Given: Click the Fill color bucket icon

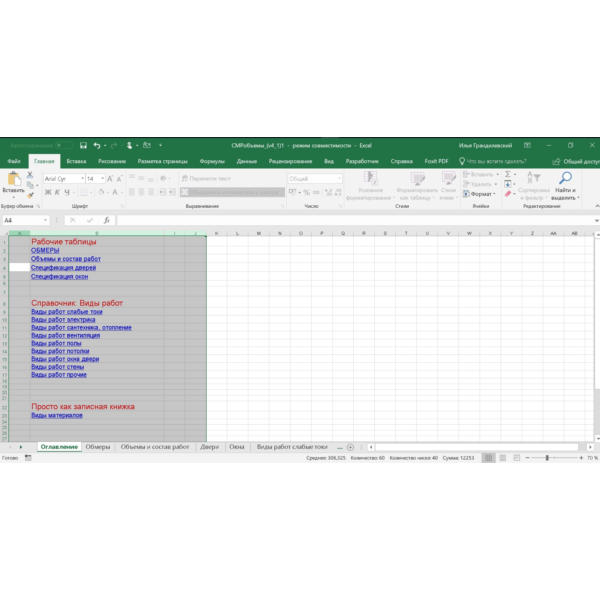Looking at the screenshot, I should [x=101, y=192].
